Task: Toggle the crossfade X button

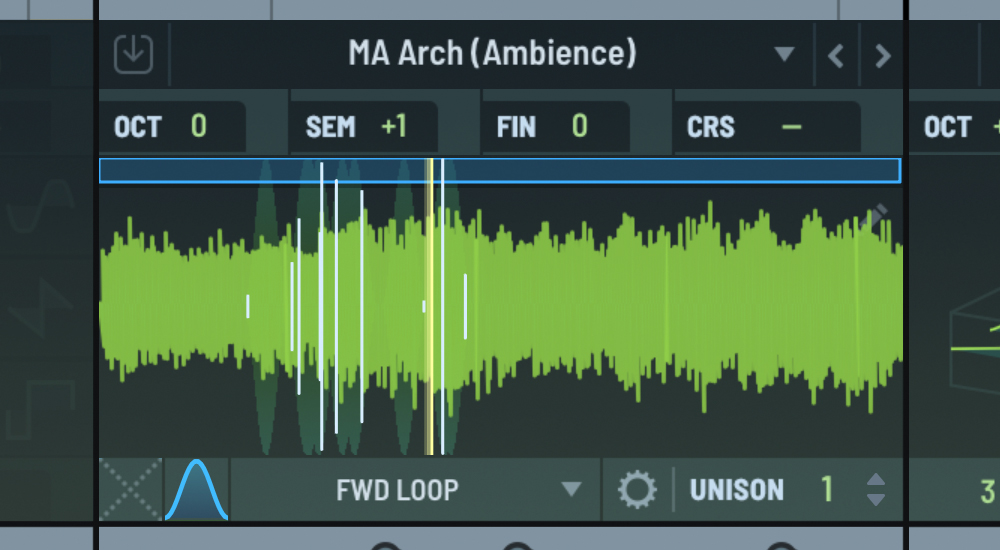Action: pos(131,489)
